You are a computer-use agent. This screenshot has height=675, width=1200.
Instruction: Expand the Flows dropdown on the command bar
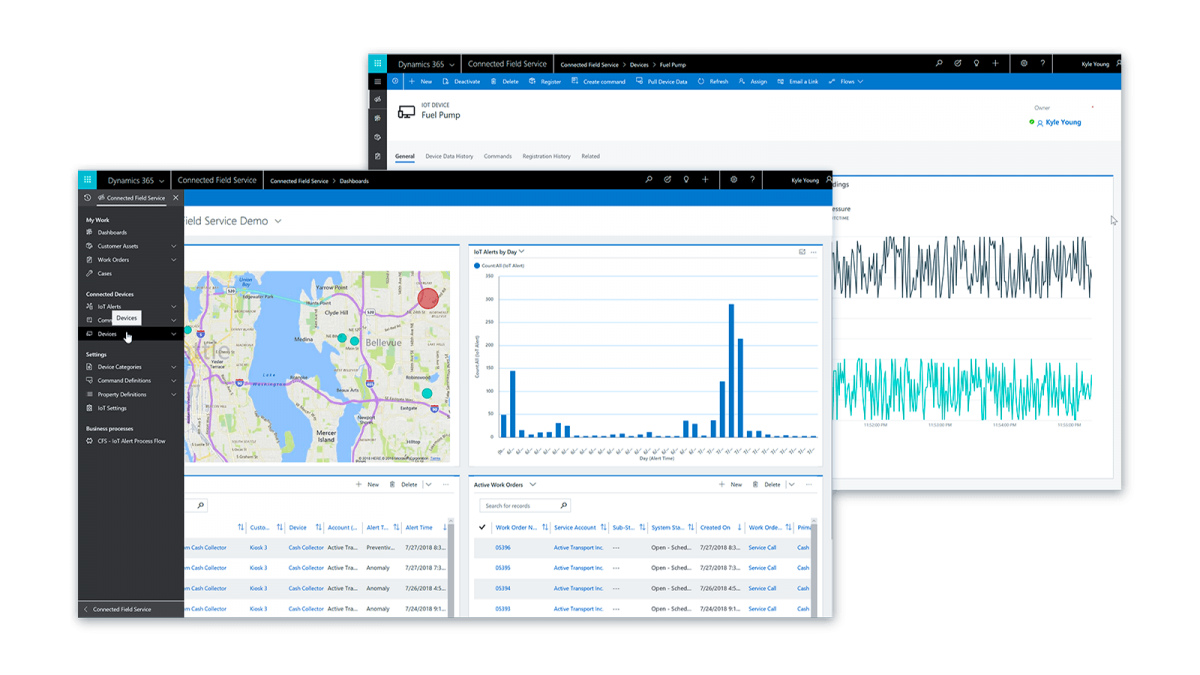[849, 81]
